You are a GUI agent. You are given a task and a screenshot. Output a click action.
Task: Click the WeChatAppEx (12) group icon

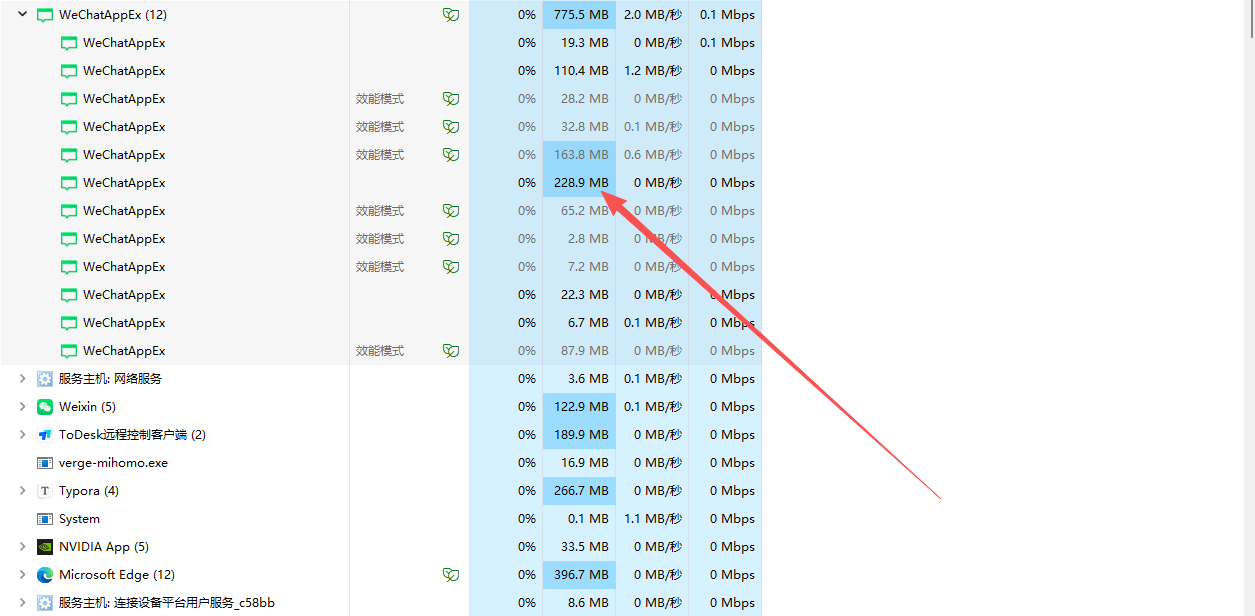pyautogui.click(x=45, y=15)
